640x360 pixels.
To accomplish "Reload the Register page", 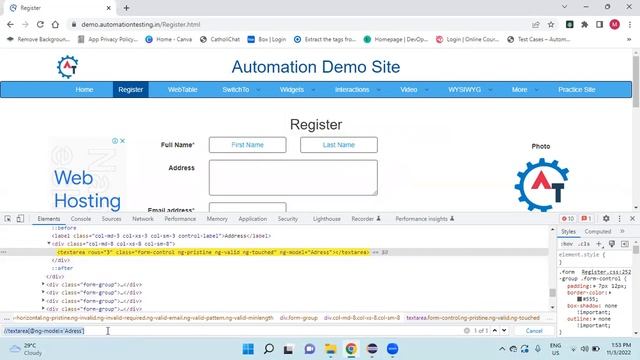I will point(40,24).
